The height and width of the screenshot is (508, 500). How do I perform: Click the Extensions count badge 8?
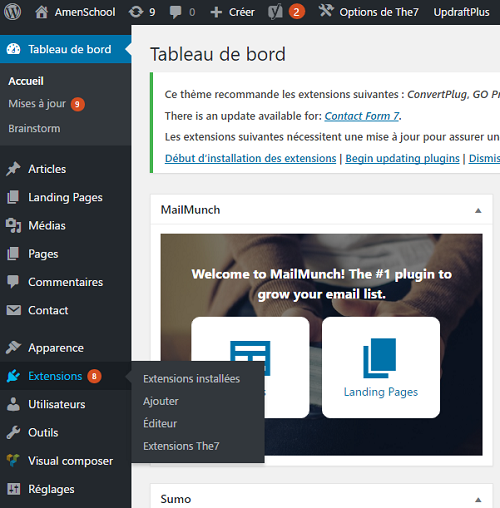94,376
